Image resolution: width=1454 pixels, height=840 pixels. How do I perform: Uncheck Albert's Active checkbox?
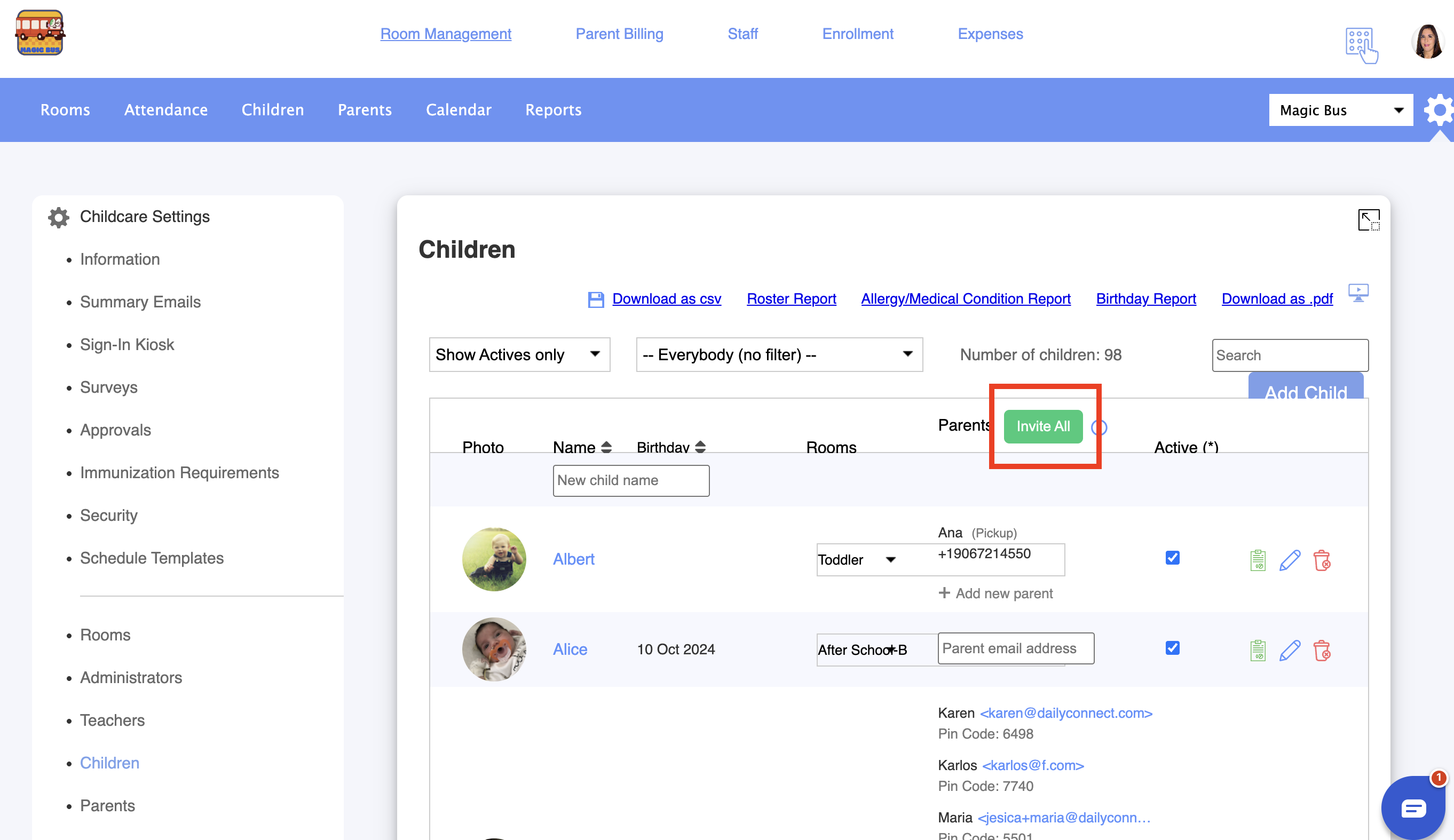[1172, 558]
